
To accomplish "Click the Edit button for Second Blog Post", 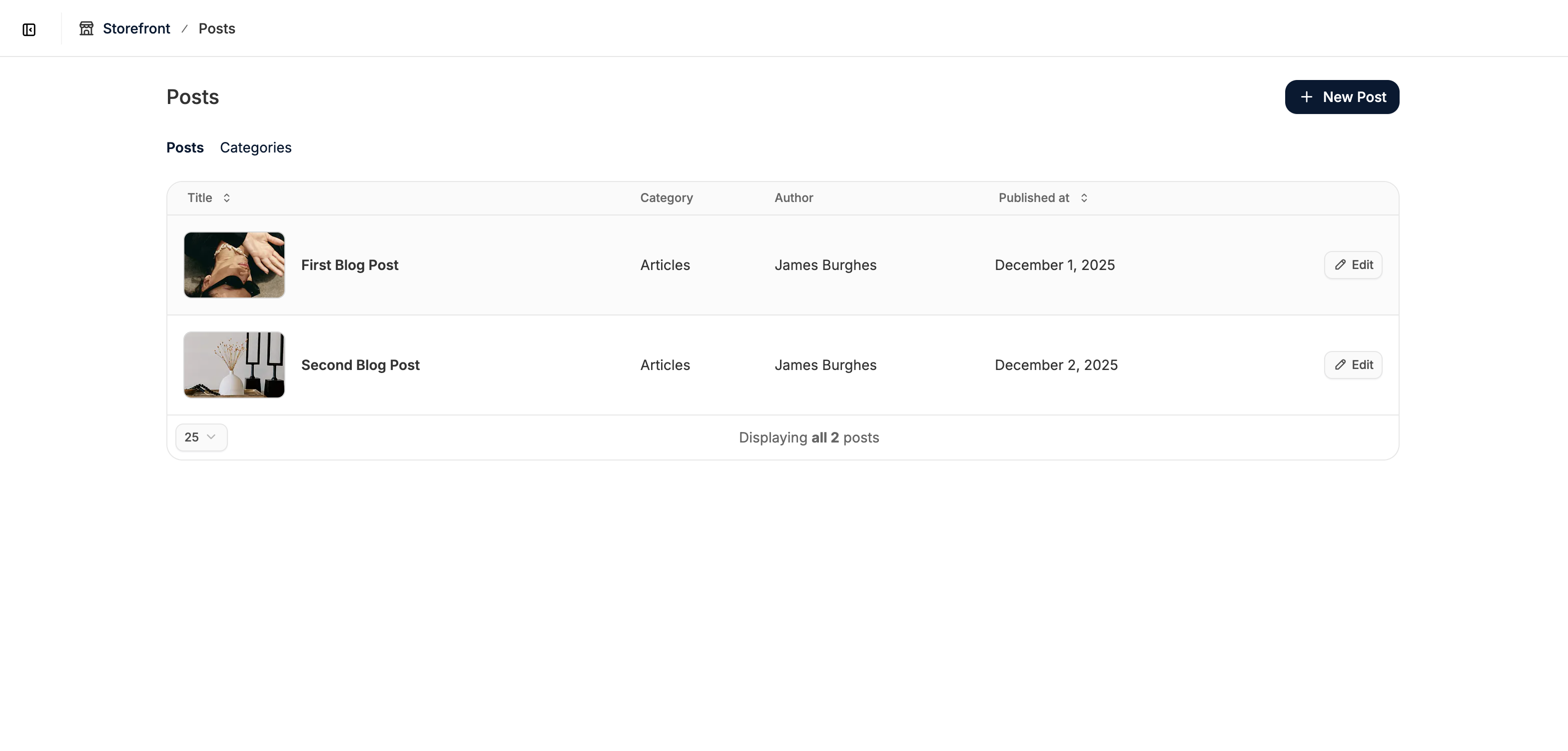I will tap(1353, 365).
